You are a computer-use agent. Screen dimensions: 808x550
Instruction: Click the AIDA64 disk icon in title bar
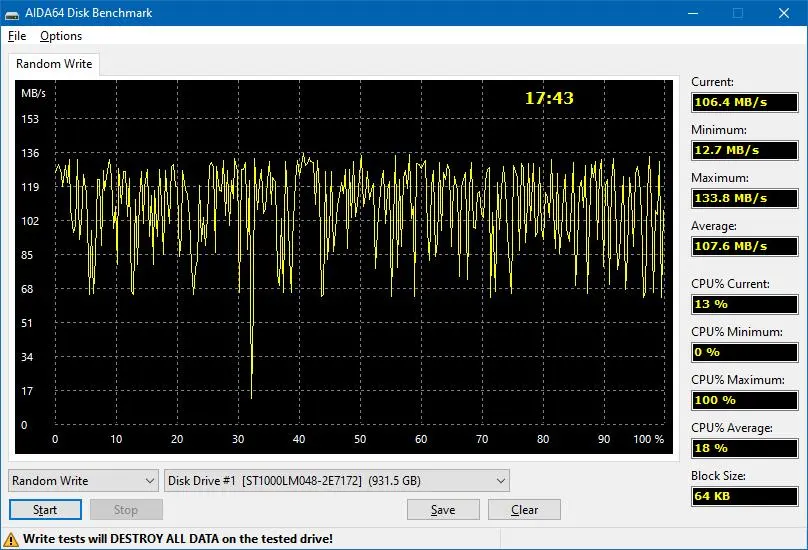pos(11,14)
